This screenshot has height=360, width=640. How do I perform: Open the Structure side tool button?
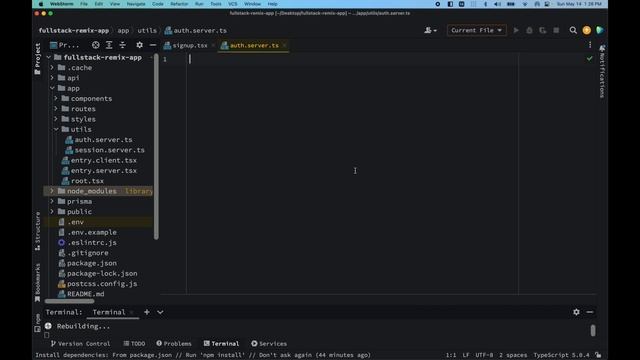click(38, 231)
